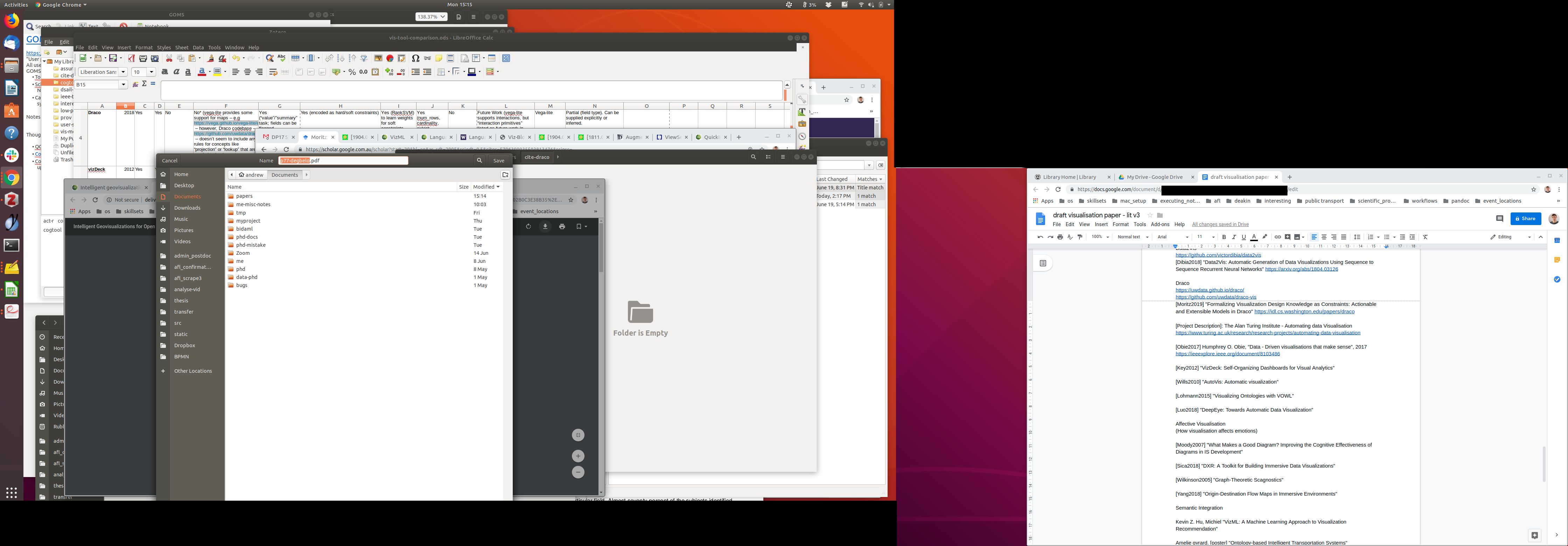Open the Liberation Sans font name dropdown
Screen dimensions: 1568x546
(124, 72)
